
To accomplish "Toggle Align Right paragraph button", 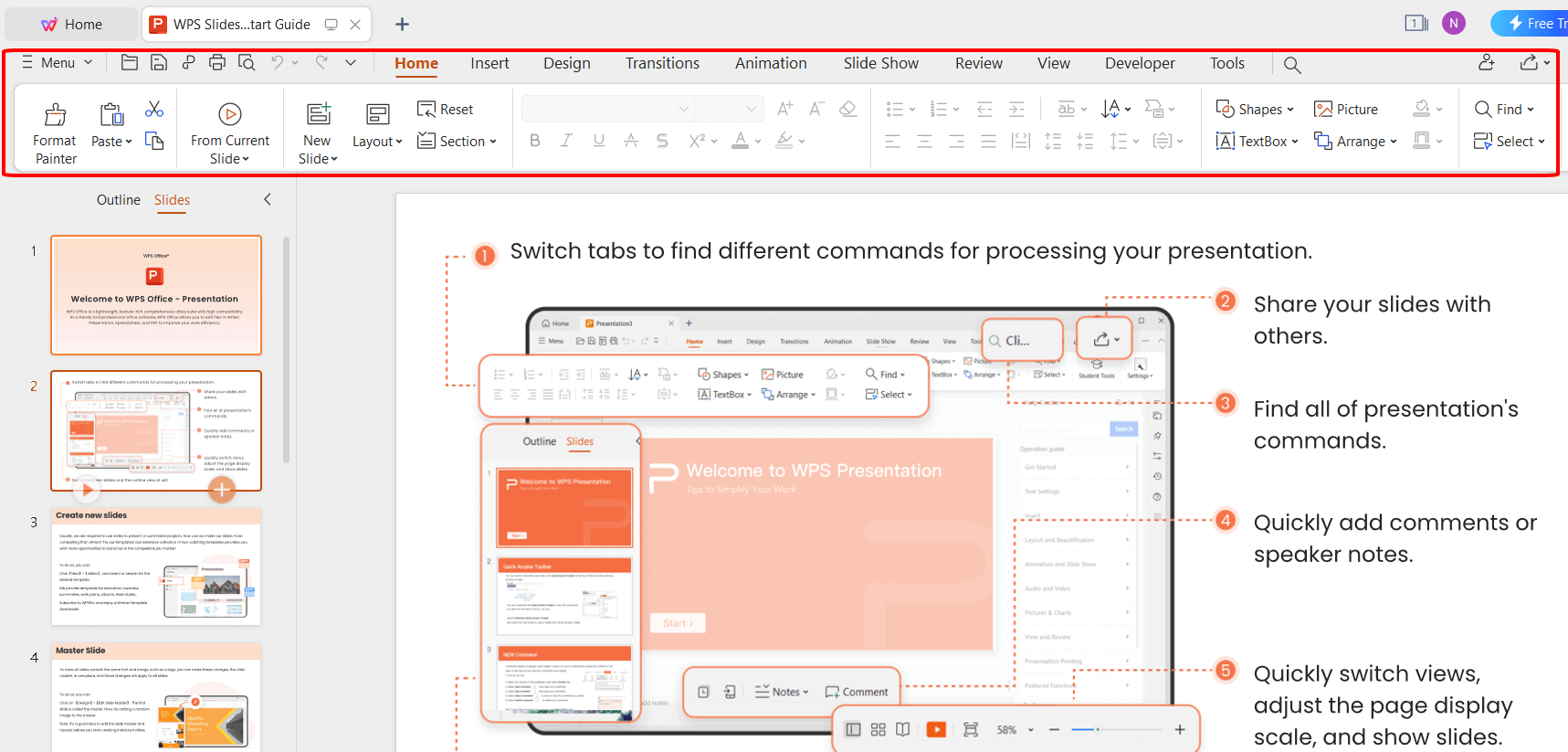I will pos(956,141).
